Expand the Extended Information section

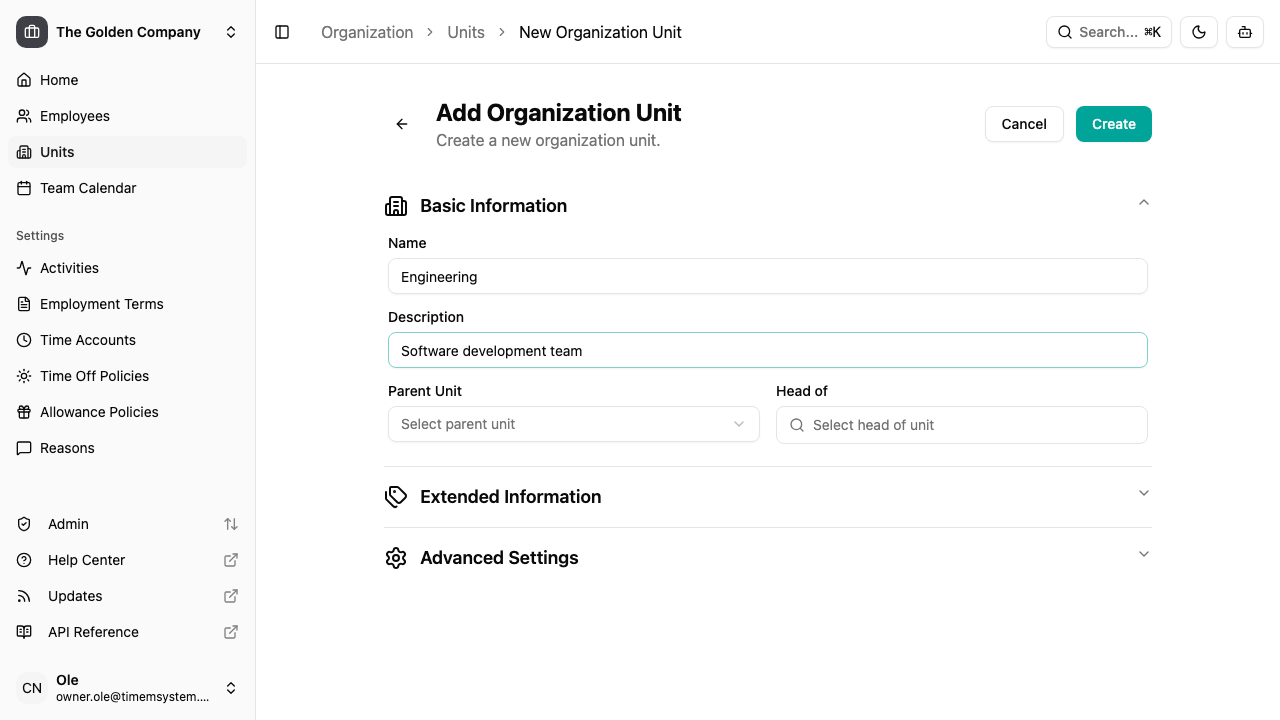pos(1143,493)
